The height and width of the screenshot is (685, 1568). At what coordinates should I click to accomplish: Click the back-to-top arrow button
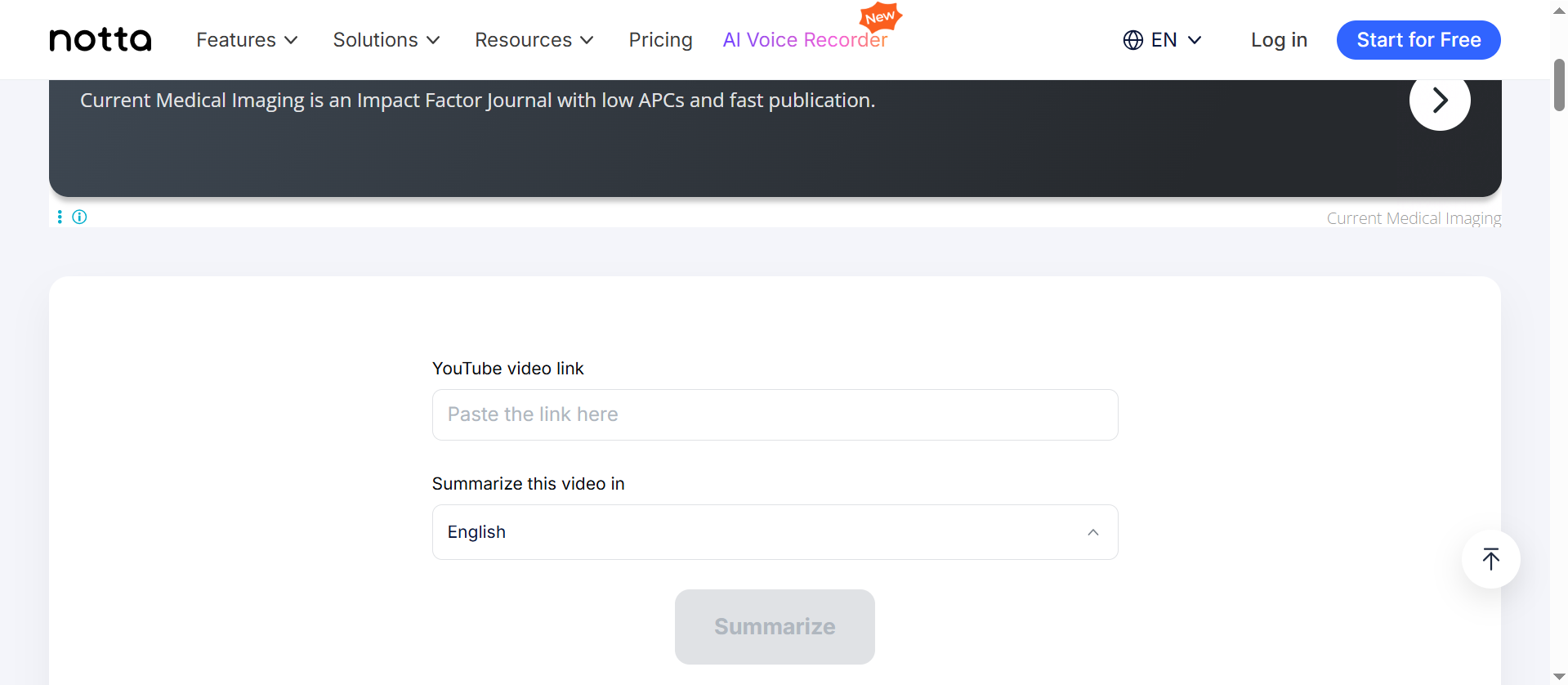point(1490,559)
